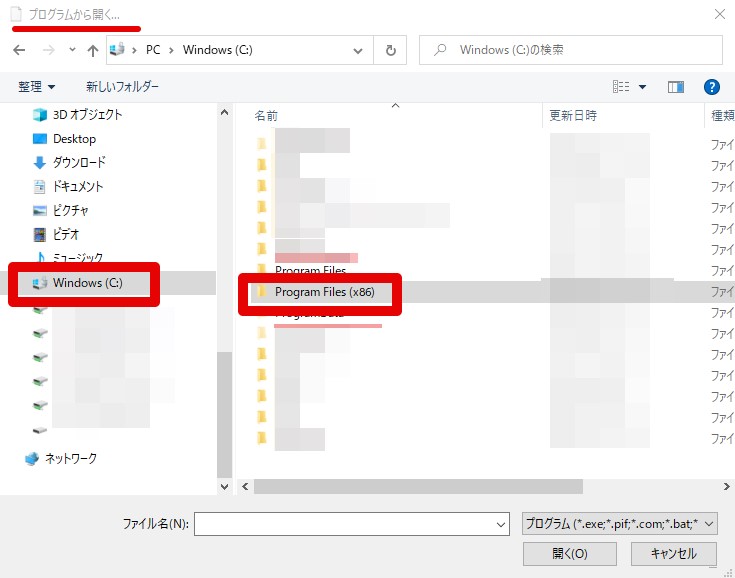Click the キャンセル button
This screenshot has height=578, width=735.
(x=674, y=554)
